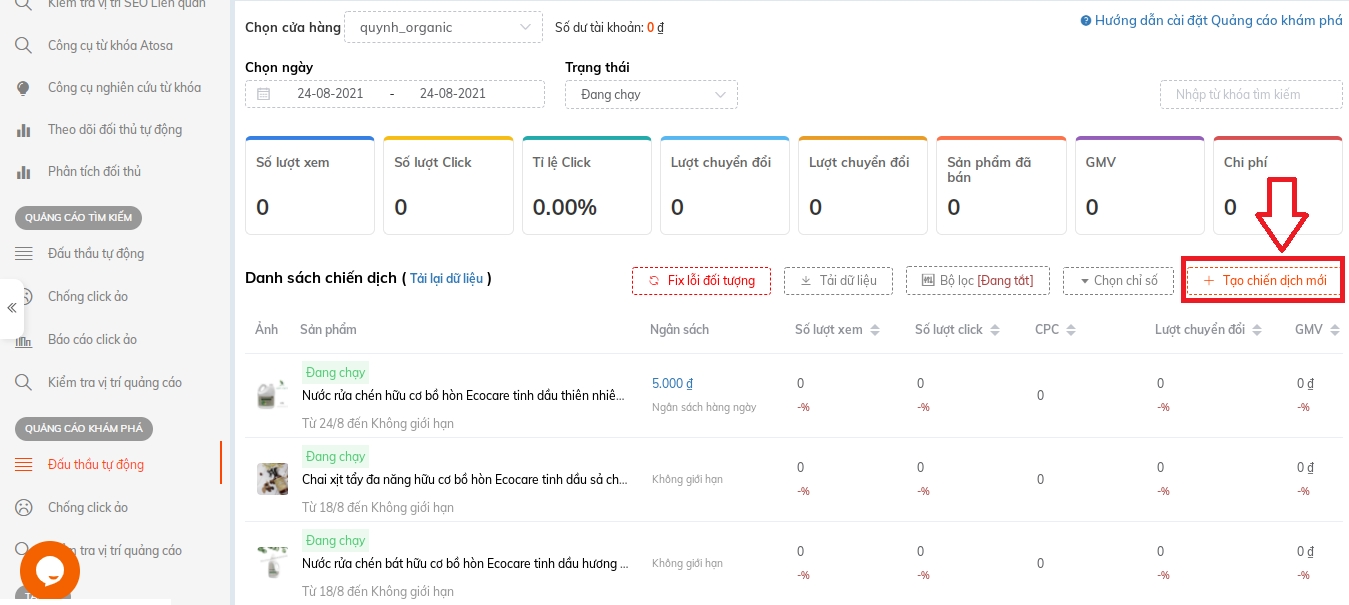1349x605 pixels.
Task: Select Báo cáo click ảo menu item
Action: [92, 340]
